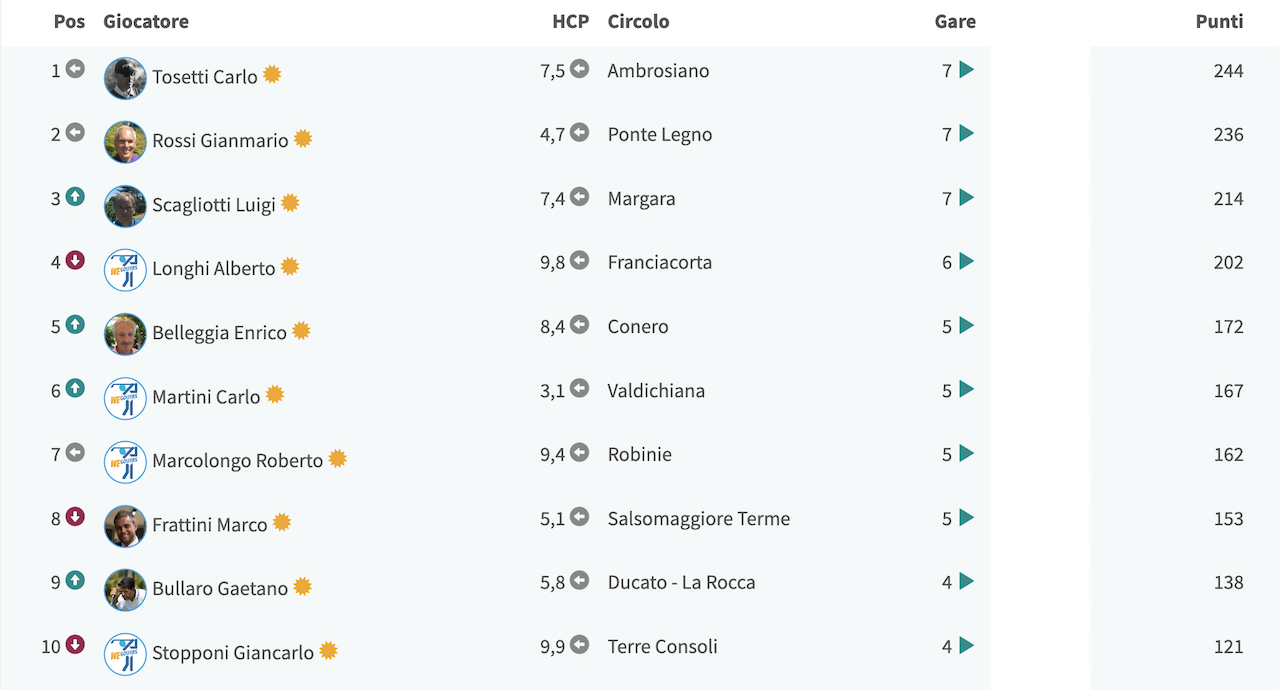Click the sun badge next to Frattini Marco

(x=282, y=523)
